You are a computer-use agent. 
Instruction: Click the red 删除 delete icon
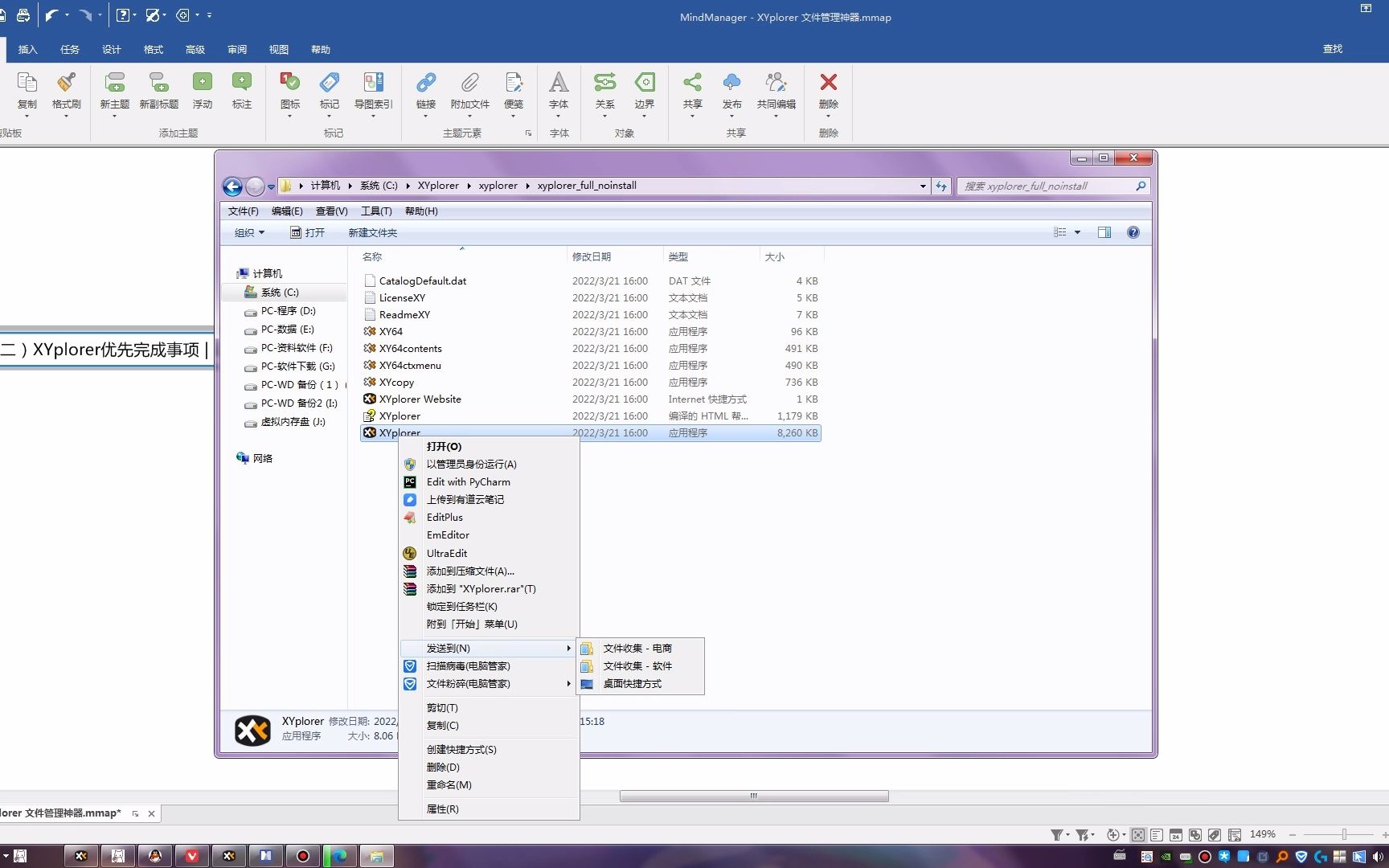[x=829, y=83]
